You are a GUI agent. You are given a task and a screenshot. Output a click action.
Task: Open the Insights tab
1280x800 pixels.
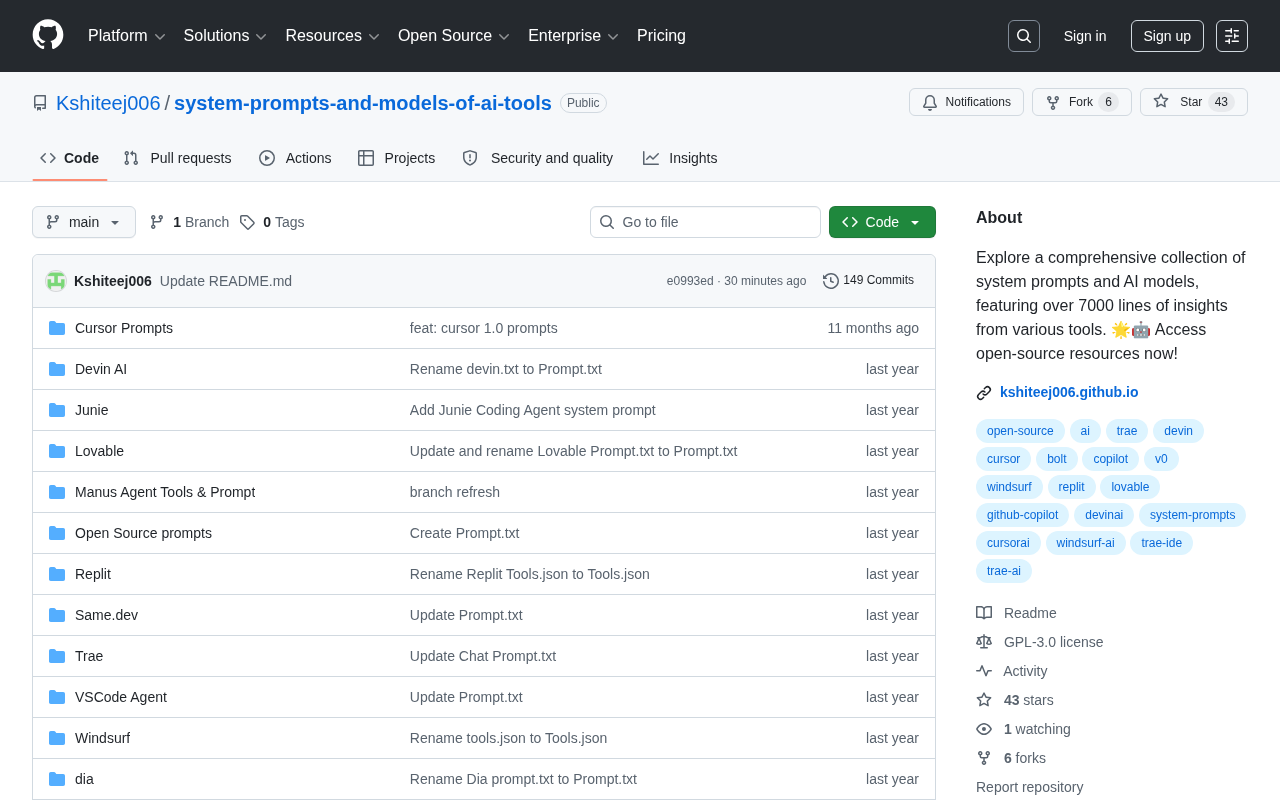tap(680, 158)
